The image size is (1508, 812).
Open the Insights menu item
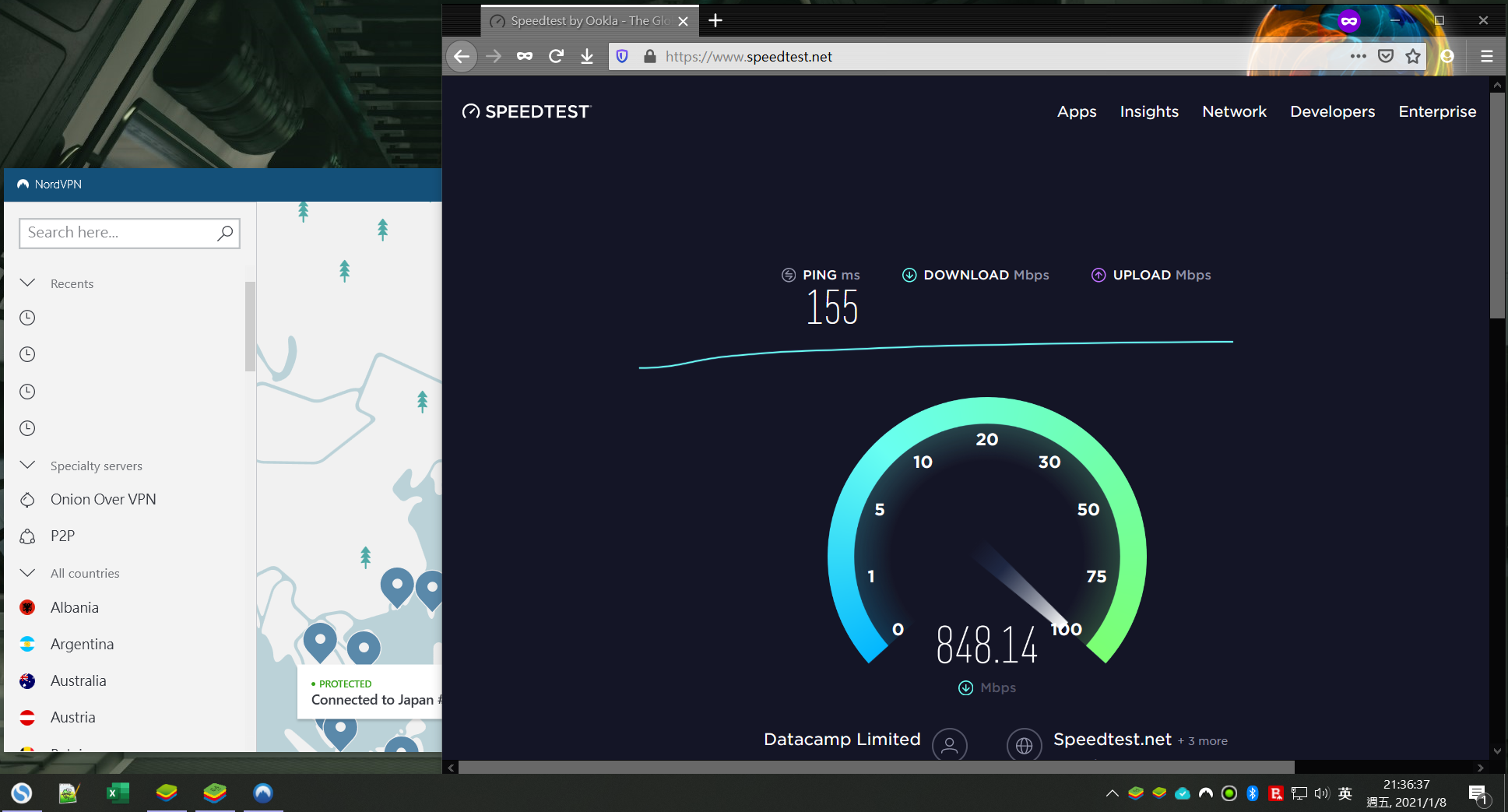[x=1149, y=111]
